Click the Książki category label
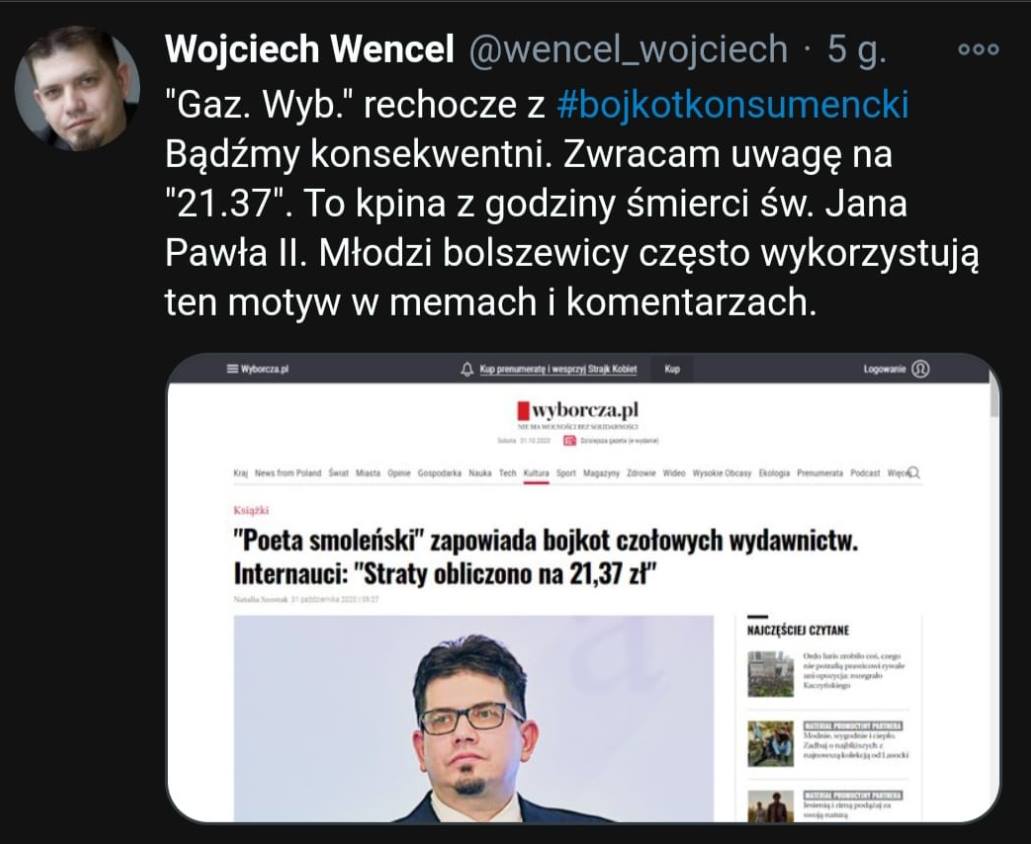 coord(251,510)
